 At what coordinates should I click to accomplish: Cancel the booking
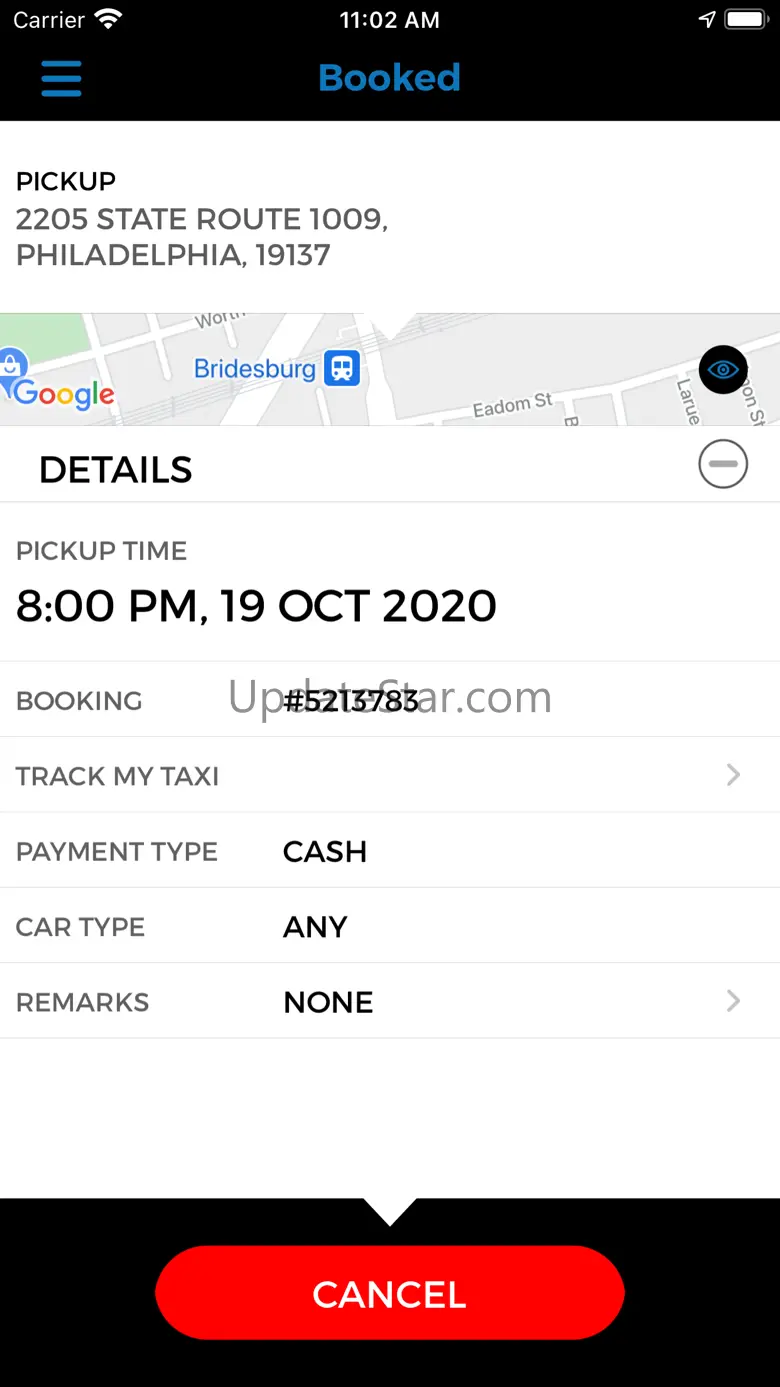click(x=390, y=1293)
